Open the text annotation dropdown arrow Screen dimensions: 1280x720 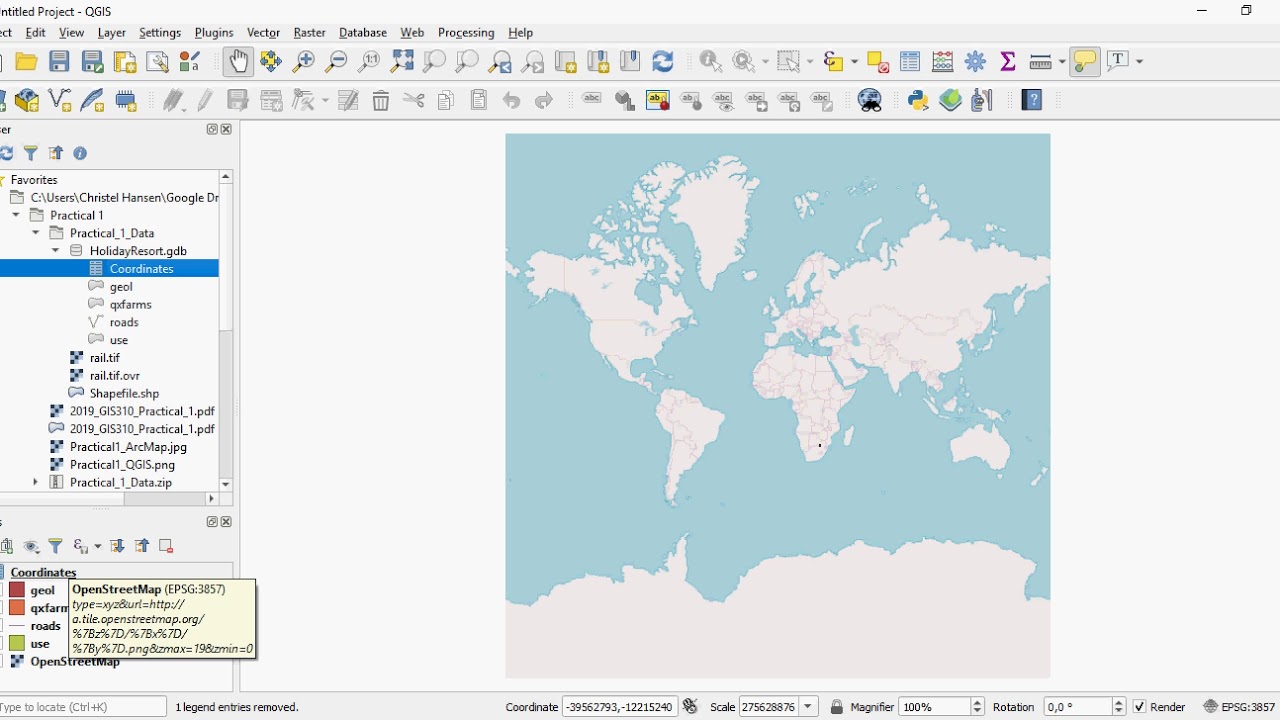pos(1139,62)
